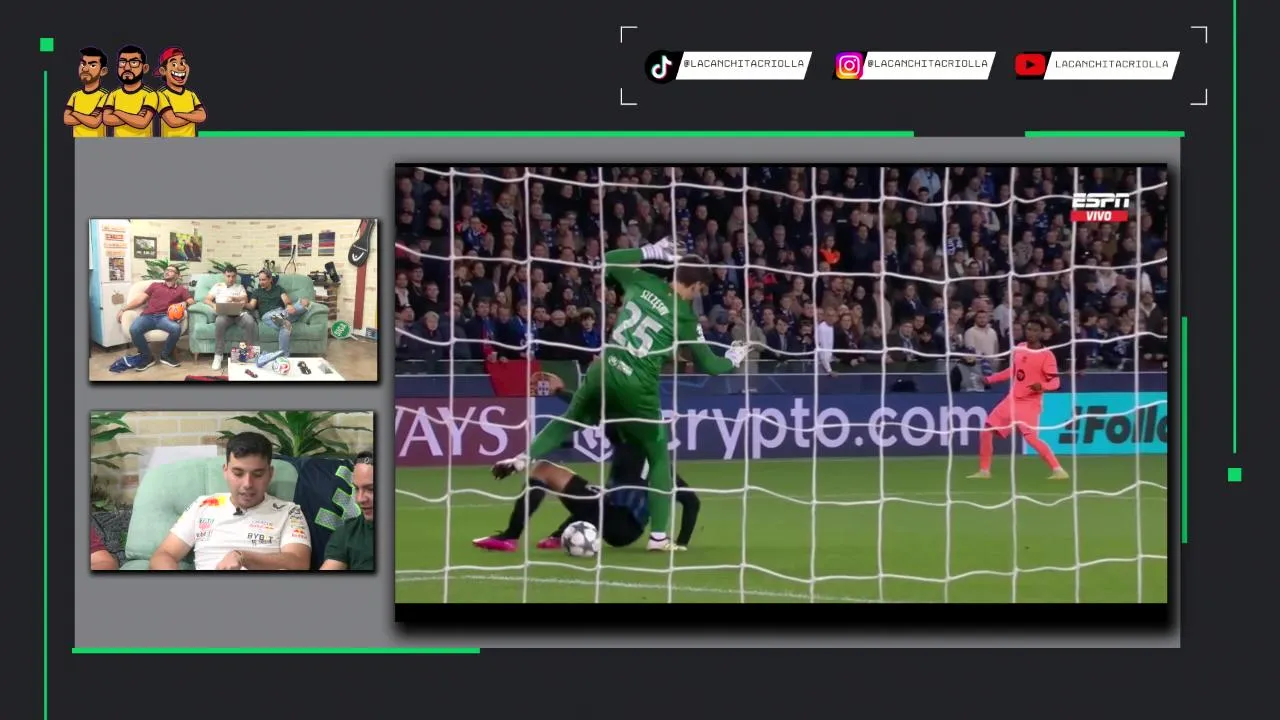Click the main football match video
The image size is (1280, 720).
click(x=781, y=384)
